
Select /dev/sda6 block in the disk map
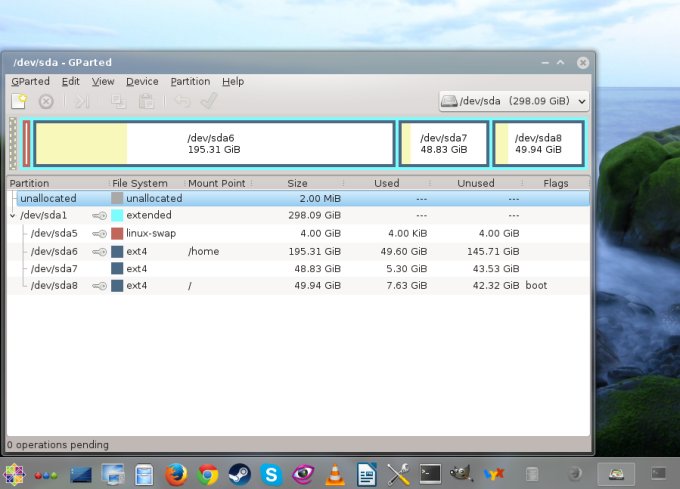pos(214,143)
